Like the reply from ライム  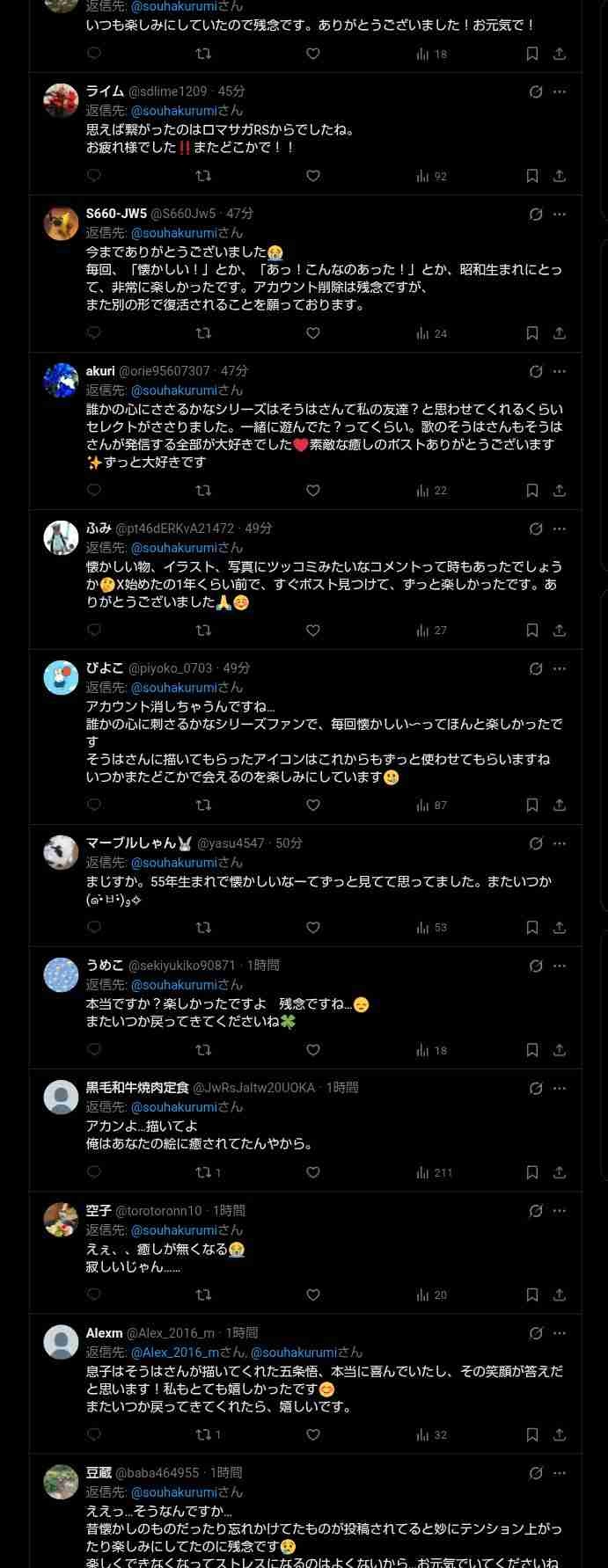click(312, 176)
